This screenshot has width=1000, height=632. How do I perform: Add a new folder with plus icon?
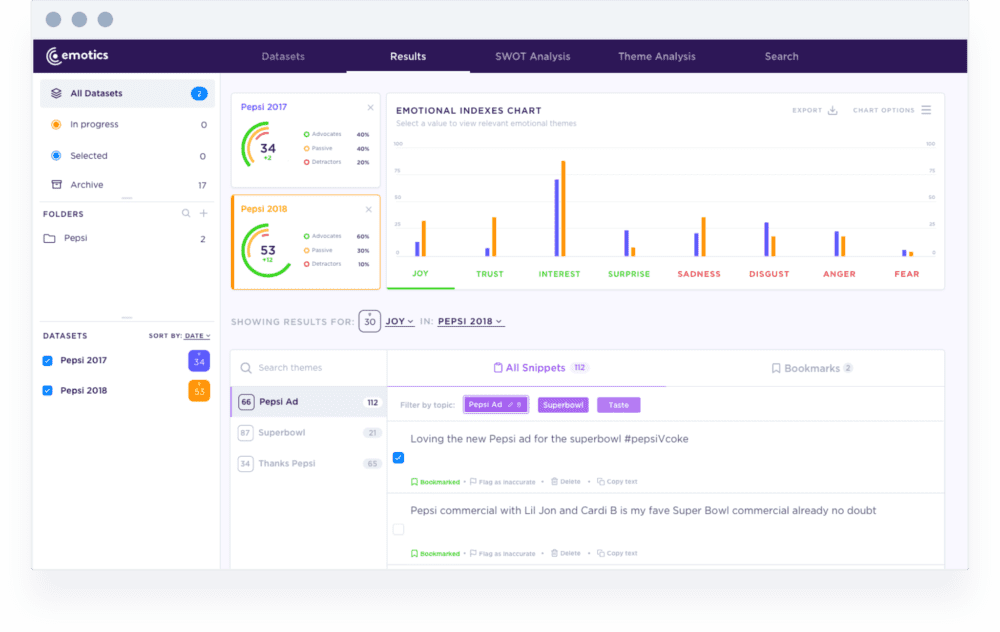click(203, 214)
